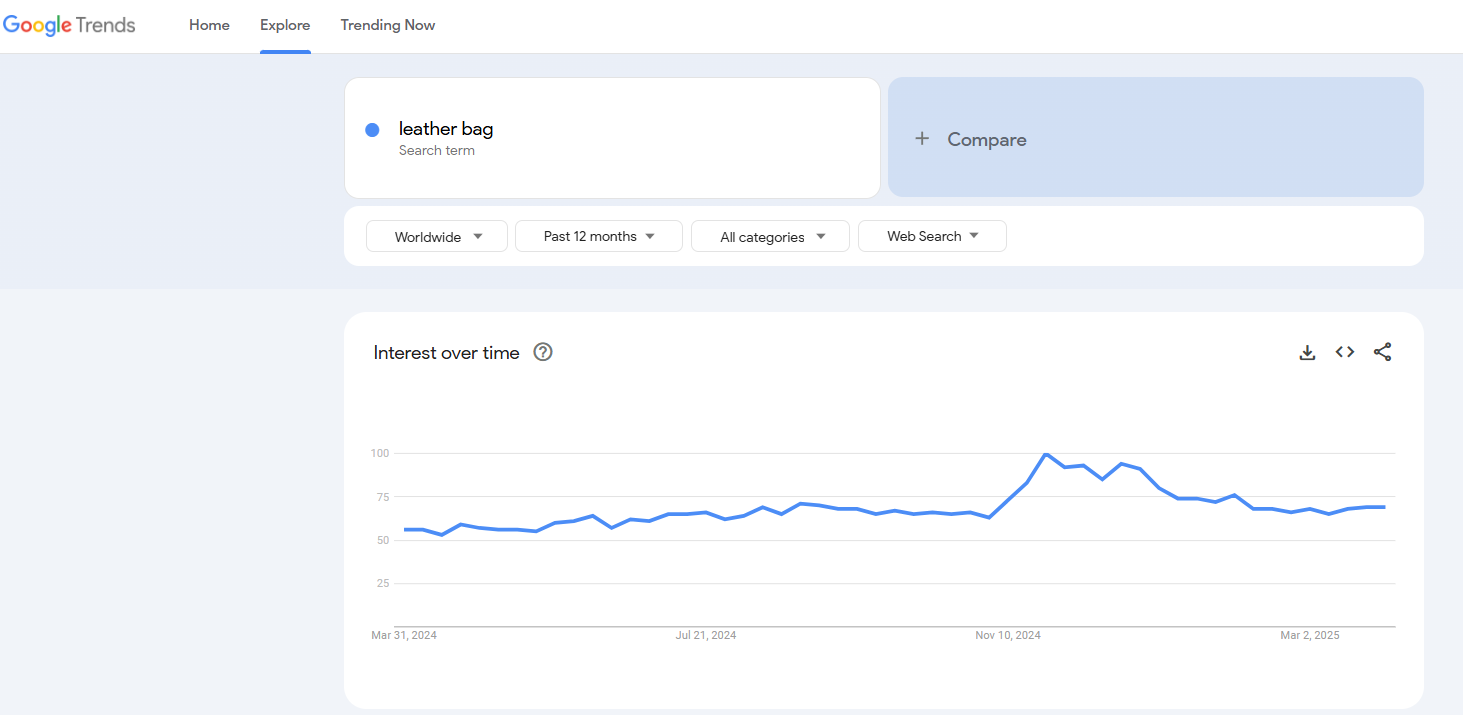The image size is (1463, 715).
Task: Click the blue dot beside leather bag
Action: pos(372,130)
